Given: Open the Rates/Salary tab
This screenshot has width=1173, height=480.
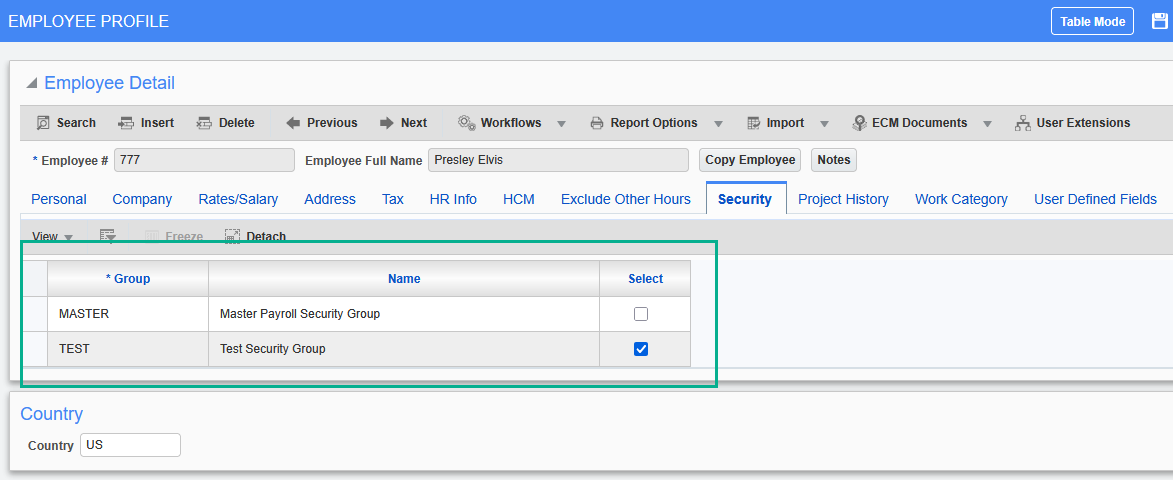Looking at the screenshot, I should 238,199.
